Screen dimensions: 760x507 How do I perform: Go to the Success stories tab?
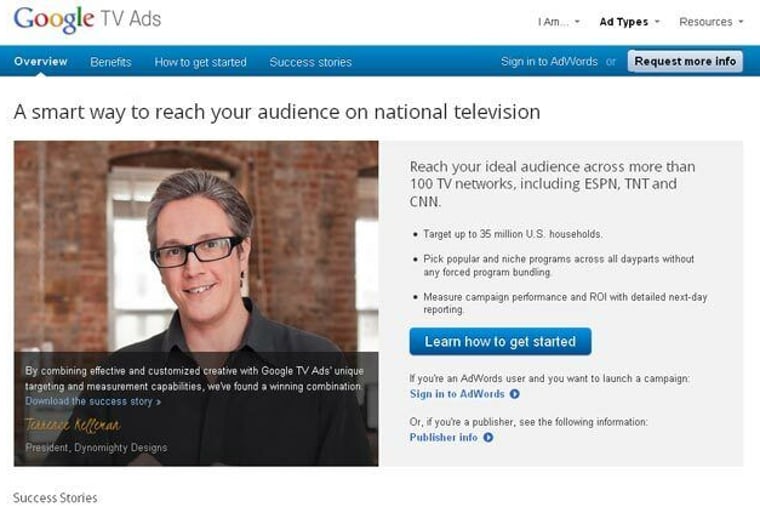pos(310,62)
